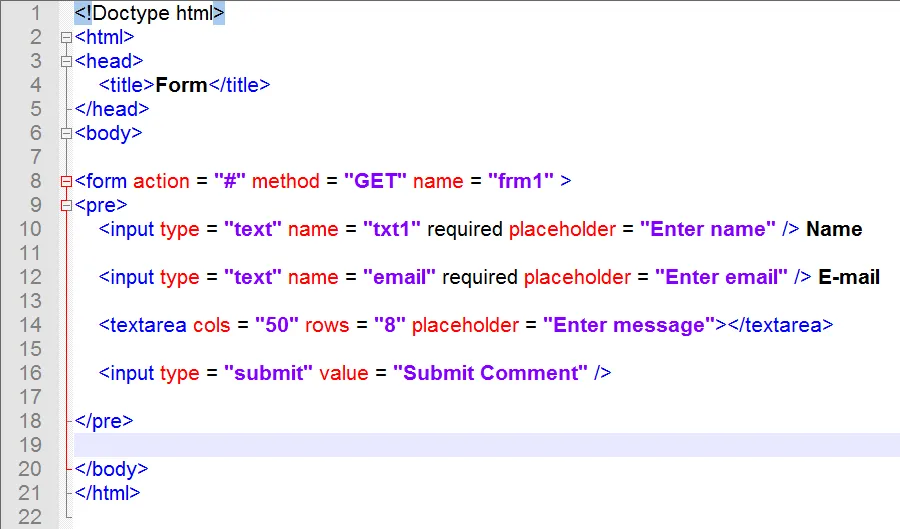The height and width of the screenshot is (529, 900).
Task: Click the closing head tag
Action: (112, 109)
